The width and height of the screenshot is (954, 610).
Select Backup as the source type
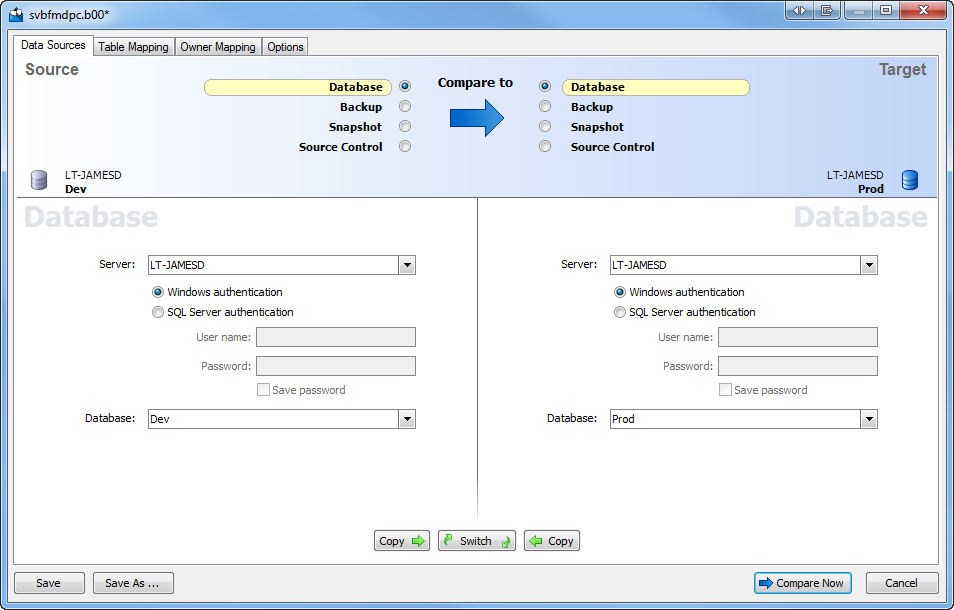coord(405,107)
